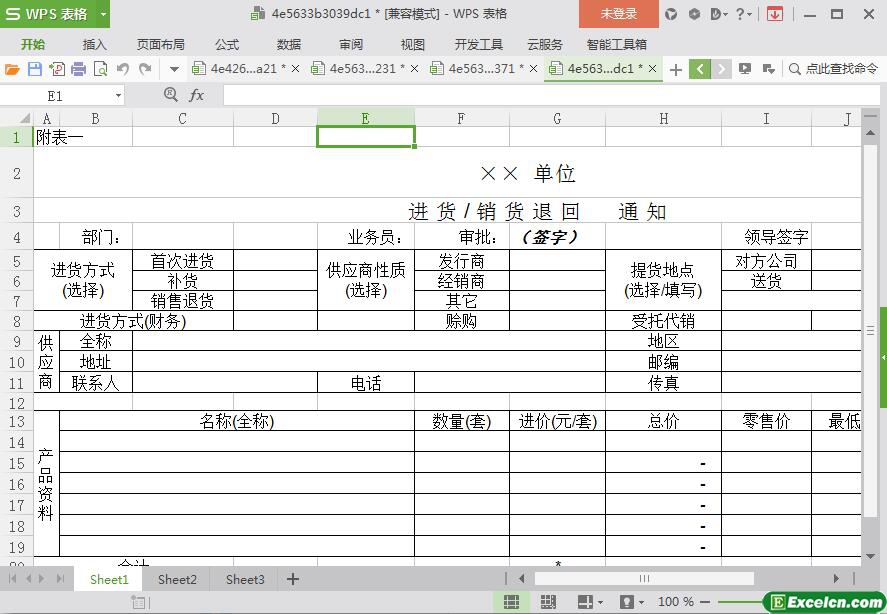Screen dimensions: 887x614
Task: Click the Print icon in quick toolbar
Action: (x=78, y=69)
